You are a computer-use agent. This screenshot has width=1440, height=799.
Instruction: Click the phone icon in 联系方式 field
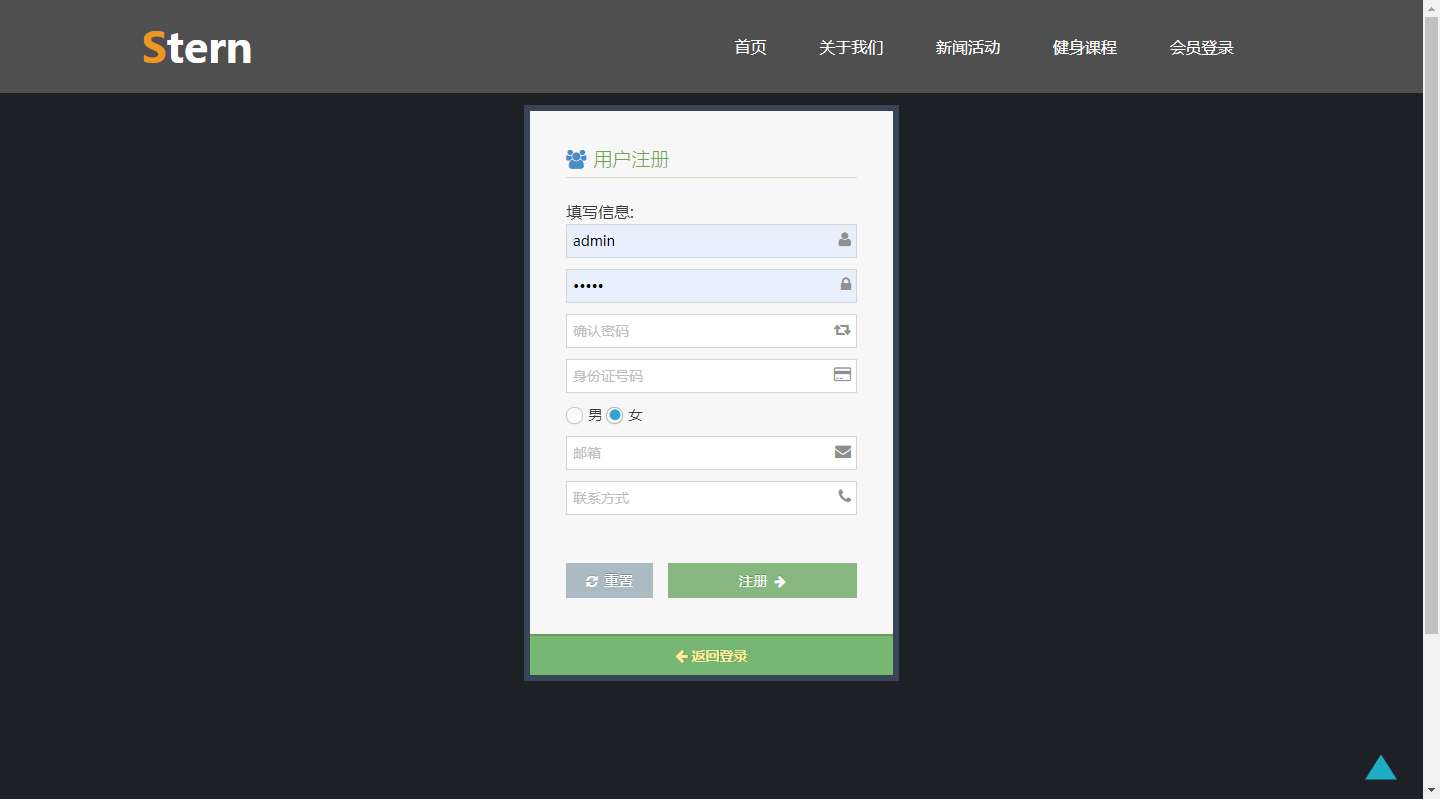[845, 496]
